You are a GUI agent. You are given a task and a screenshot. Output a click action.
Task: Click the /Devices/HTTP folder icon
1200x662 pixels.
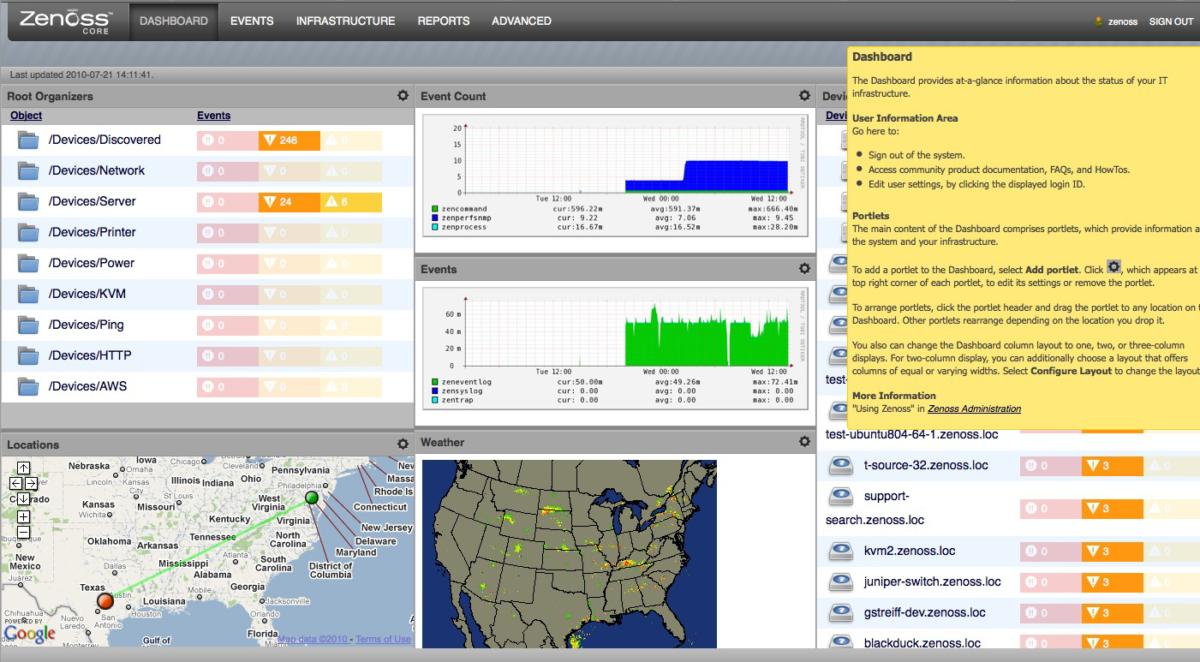[x=28, y=356]
